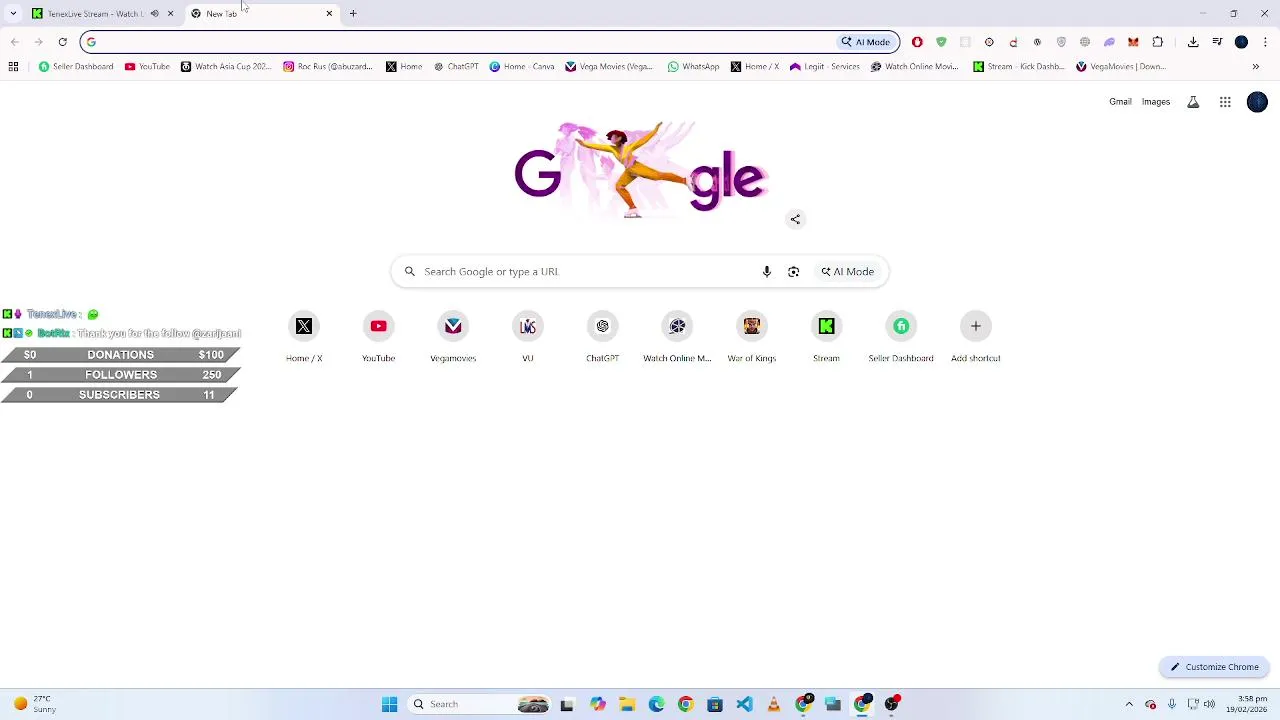Open a new tab with plus button
Viewport: 1280px width, 720px height.
tap(353, 13)
